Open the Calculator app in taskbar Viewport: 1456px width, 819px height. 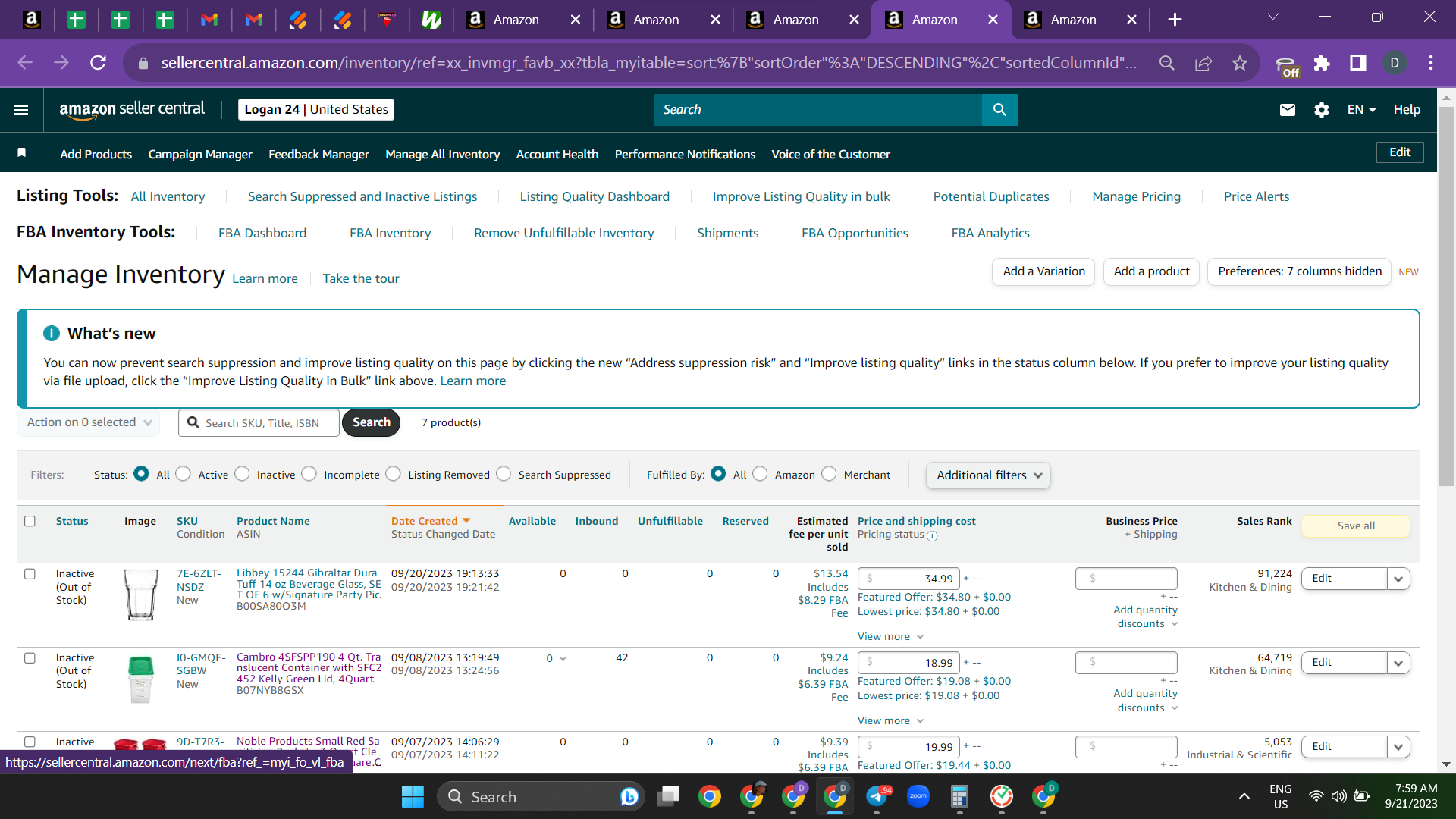(959, 796)
